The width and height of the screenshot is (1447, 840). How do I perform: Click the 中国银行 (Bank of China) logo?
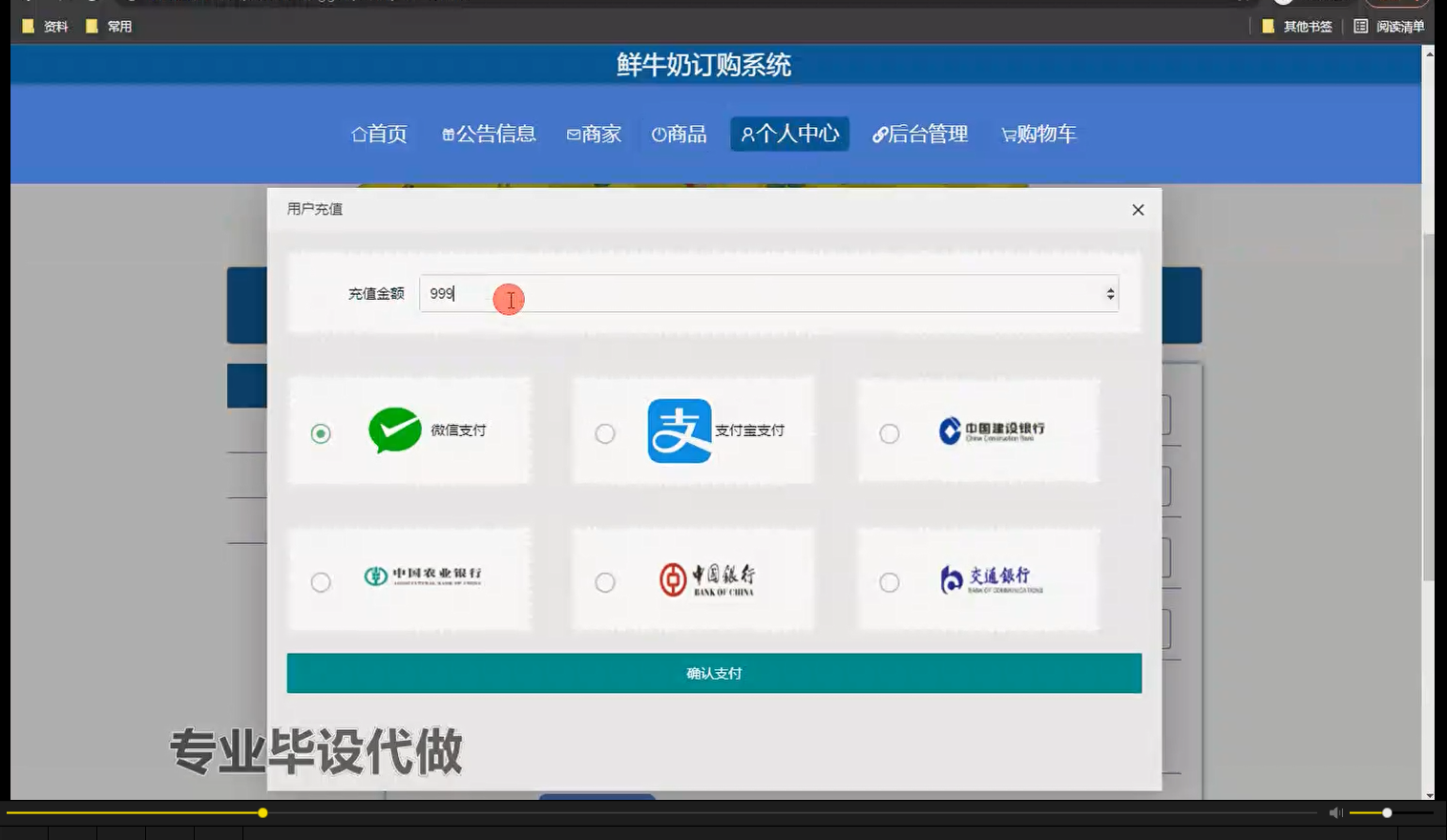point(705,579)
